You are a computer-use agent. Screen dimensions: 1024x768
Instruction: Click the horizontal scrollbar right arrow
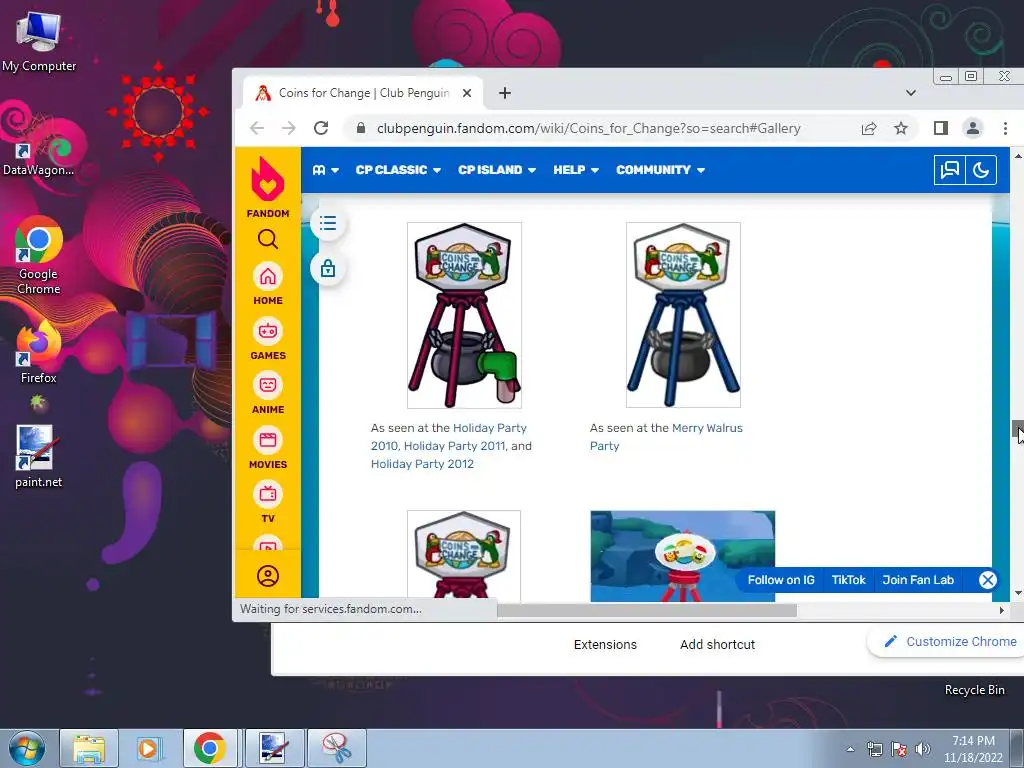[x=1001, y=611]
